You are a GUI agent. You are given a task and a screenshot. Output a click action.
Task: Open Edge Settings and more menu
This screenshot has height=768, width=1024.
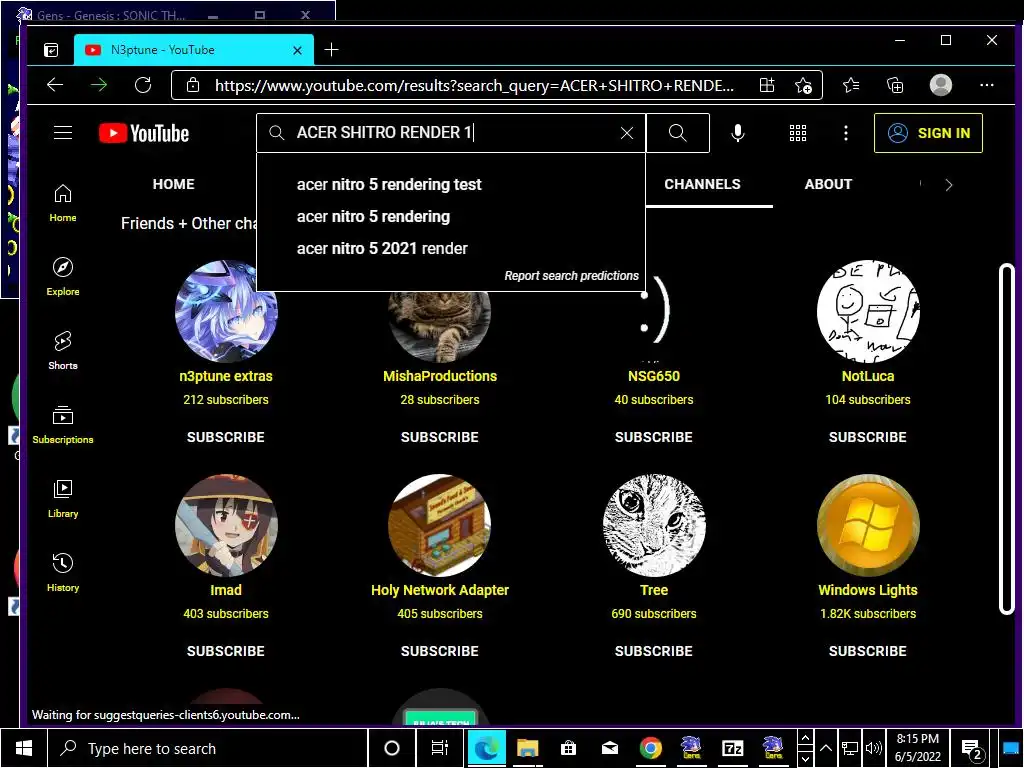point(987,85)
